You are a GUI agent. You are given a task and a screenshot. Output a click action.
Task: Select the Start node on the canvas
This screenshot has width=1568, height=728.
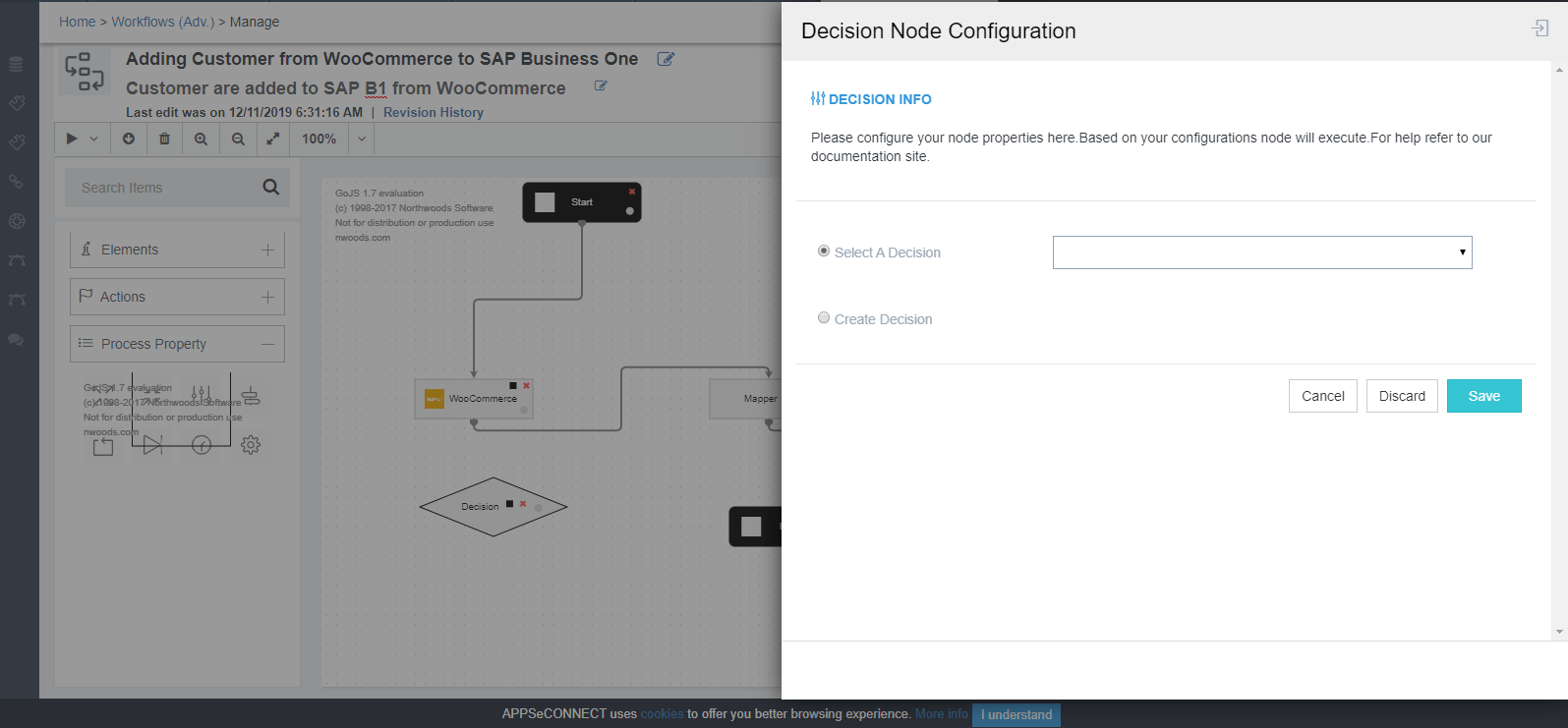coord(582,202)
